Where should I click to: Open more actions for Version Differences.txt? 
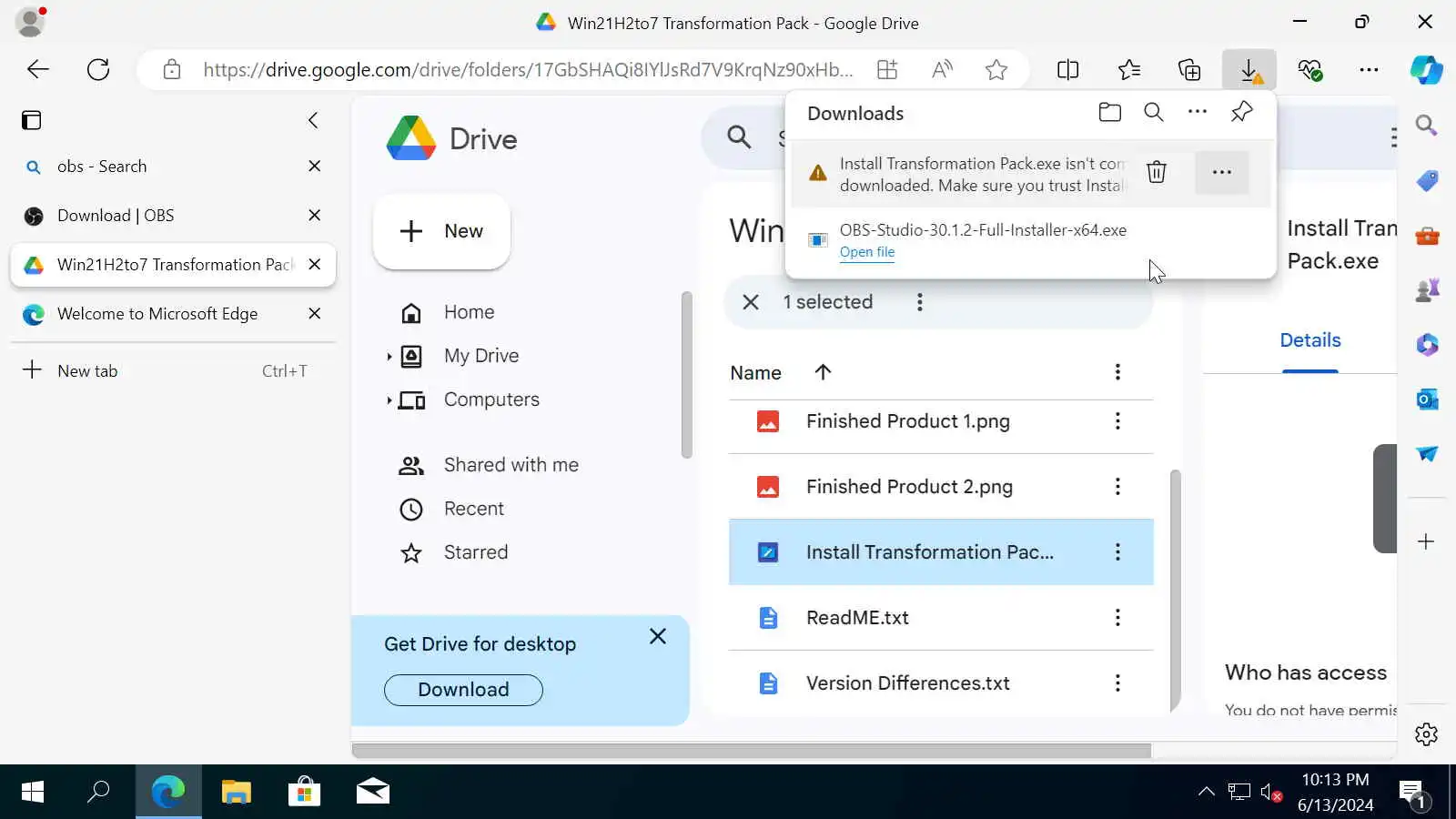1117,683
